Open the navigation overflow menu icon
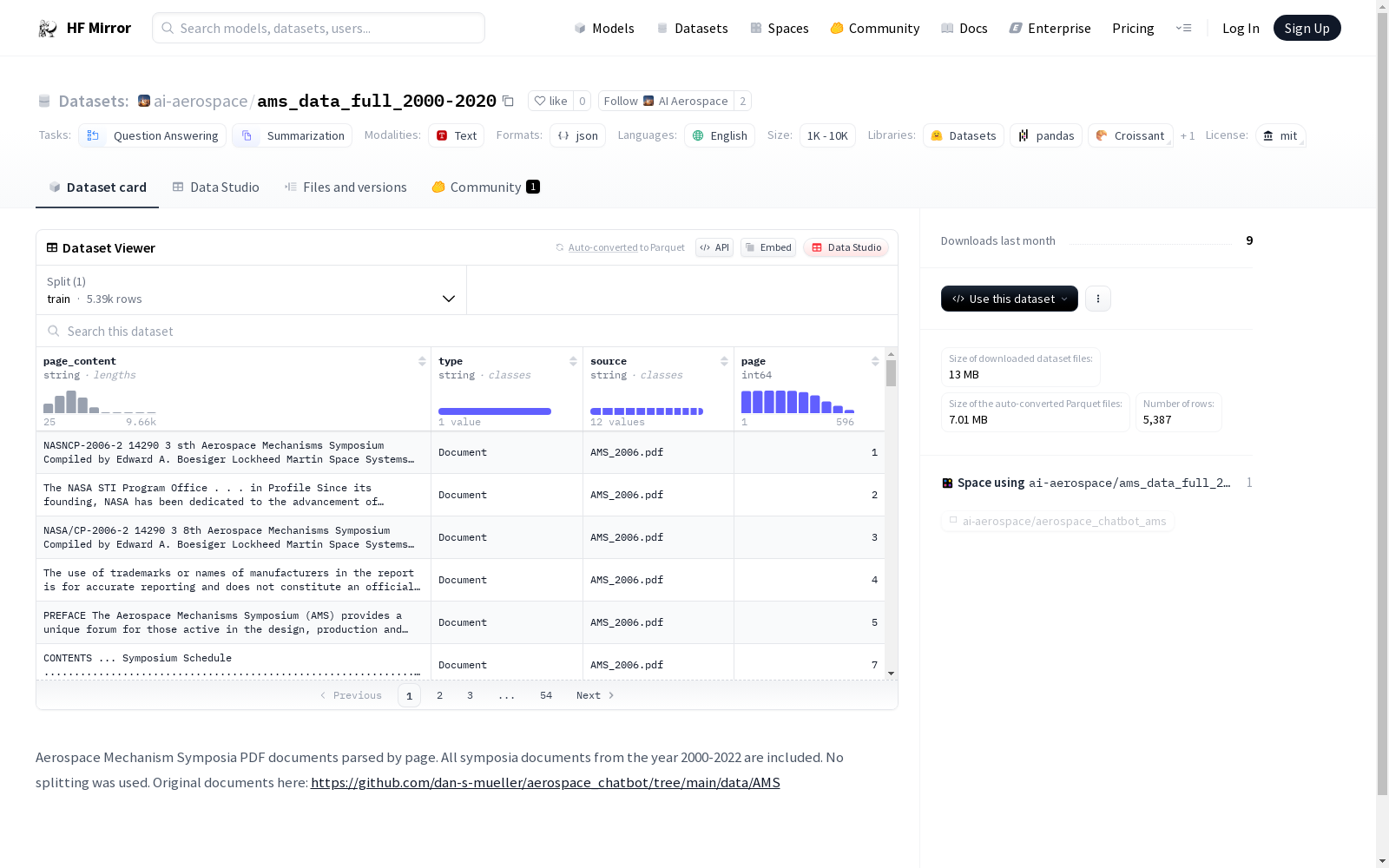 (x=1183, y=28)
